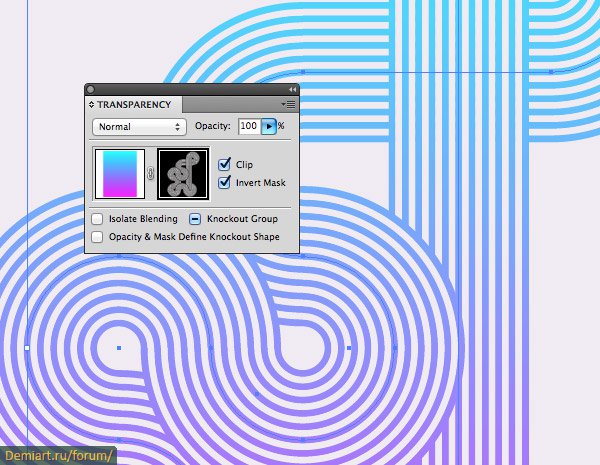Click the blue center point inside left loop
This screenshot has height=465, width=600.
(119, 348)
